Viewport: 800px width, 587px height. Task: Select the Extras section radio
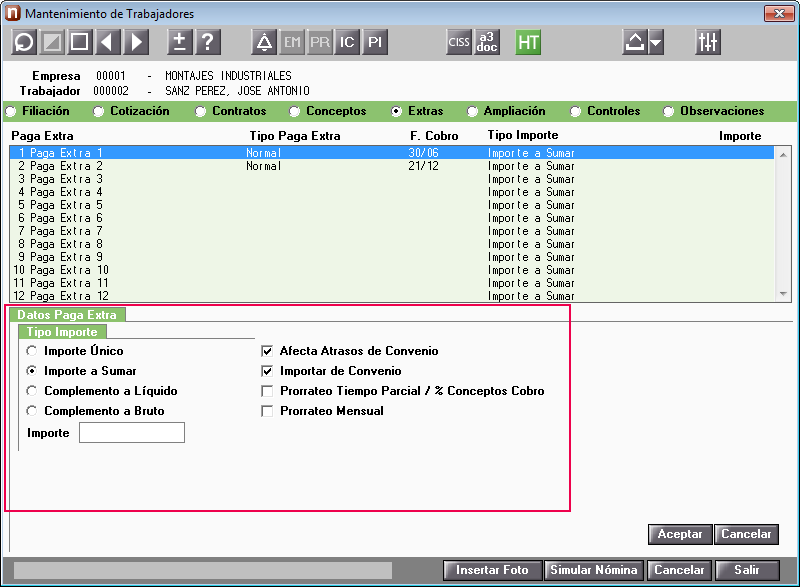(396, 111)
